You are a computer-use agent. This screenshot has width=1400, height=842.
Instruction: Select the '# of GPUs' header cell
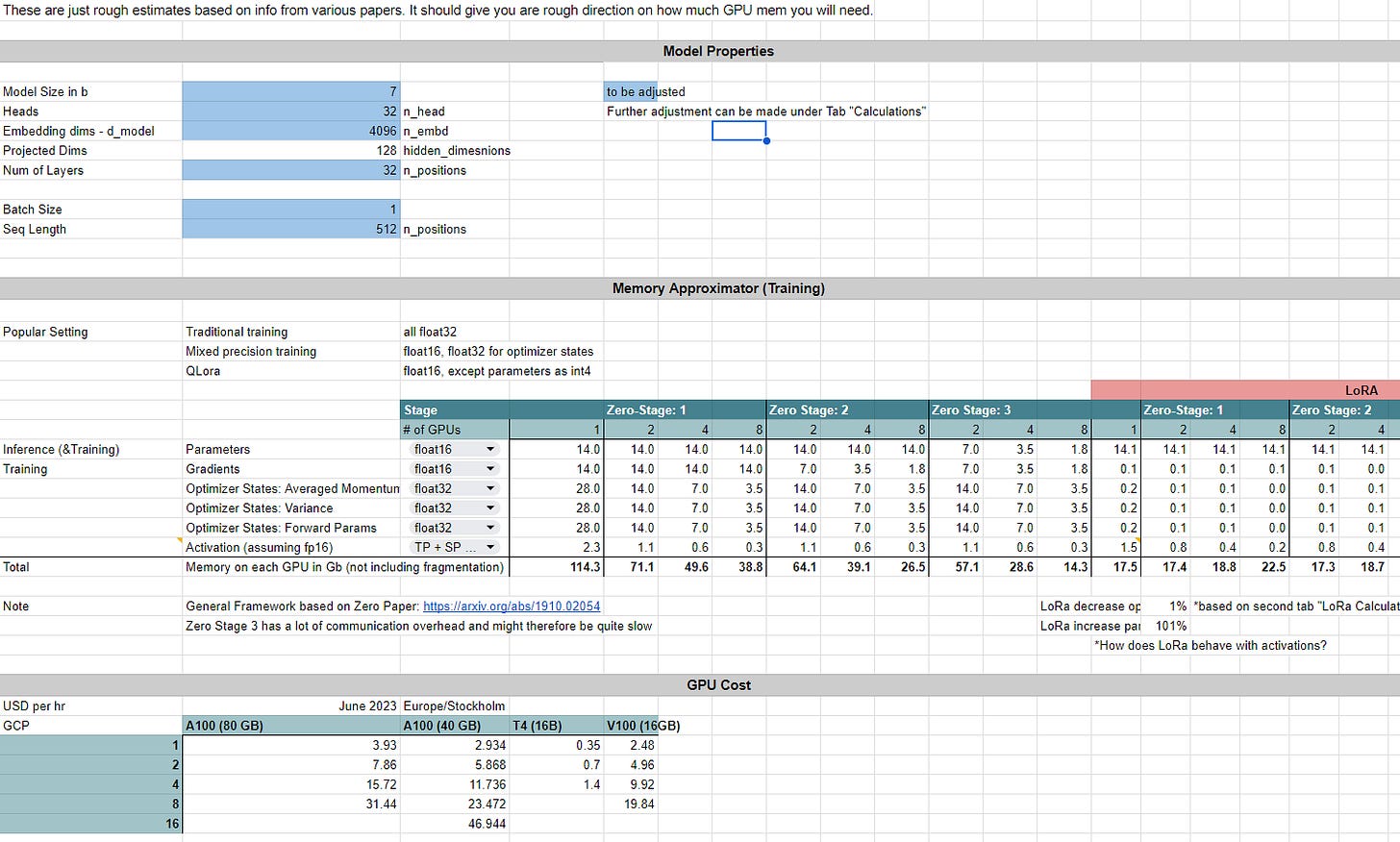click(455, 430)
